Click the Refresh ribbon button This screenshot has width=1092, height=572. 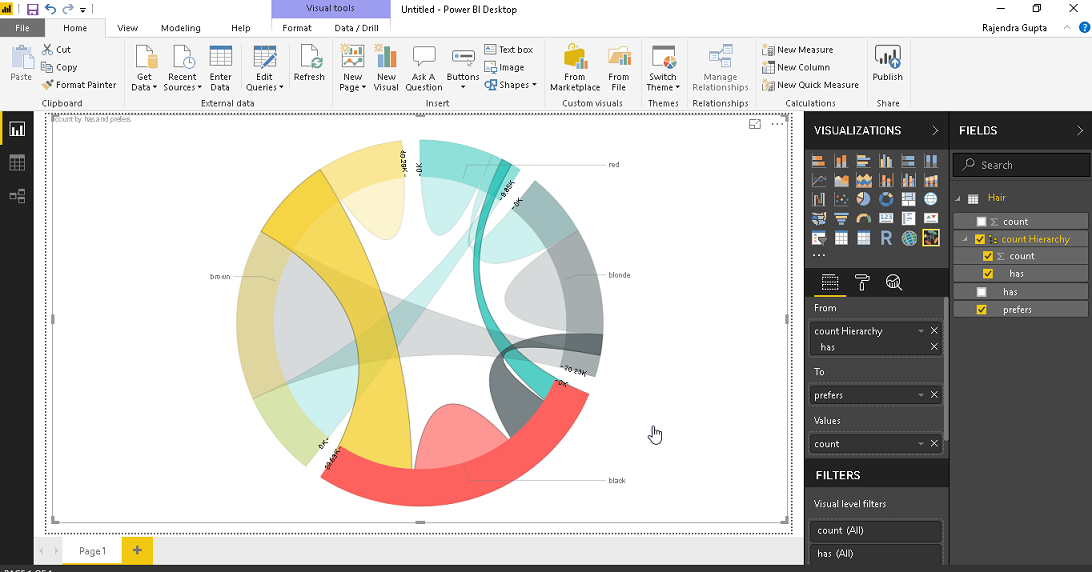click(309, 63)
